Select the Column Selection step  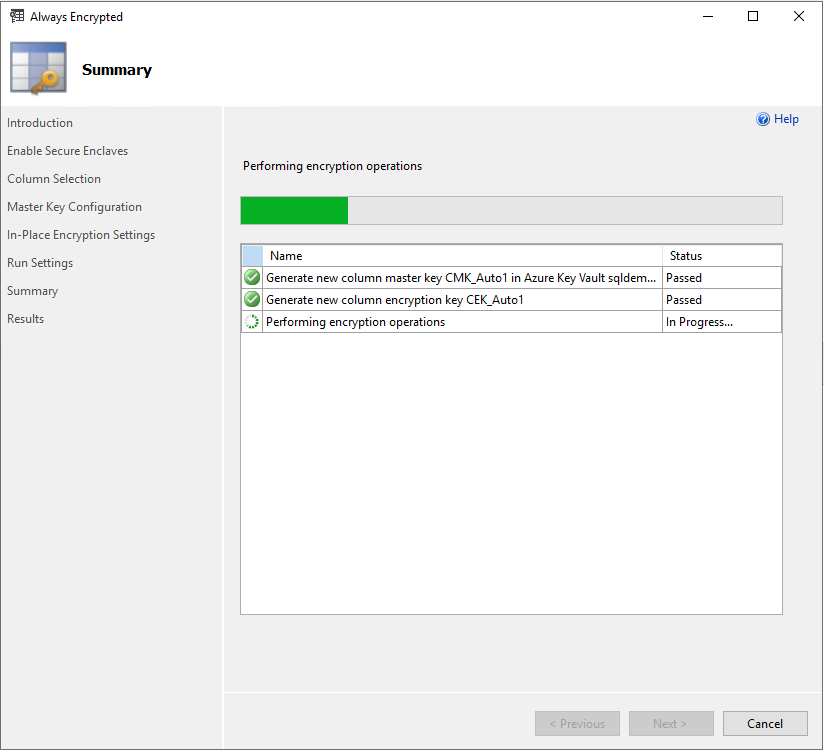54,179
